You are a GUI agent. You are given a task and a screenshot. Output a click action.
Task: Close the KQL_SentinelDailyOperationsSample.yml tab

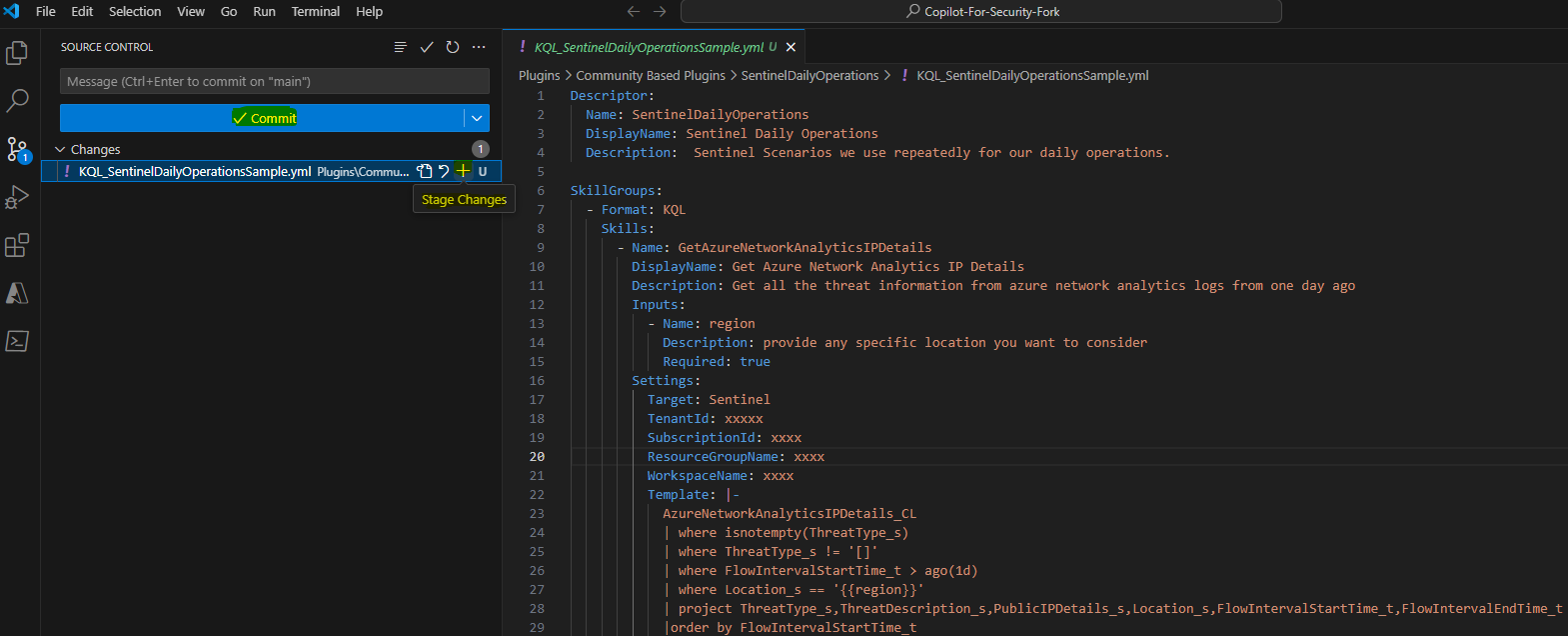point(790,47)
